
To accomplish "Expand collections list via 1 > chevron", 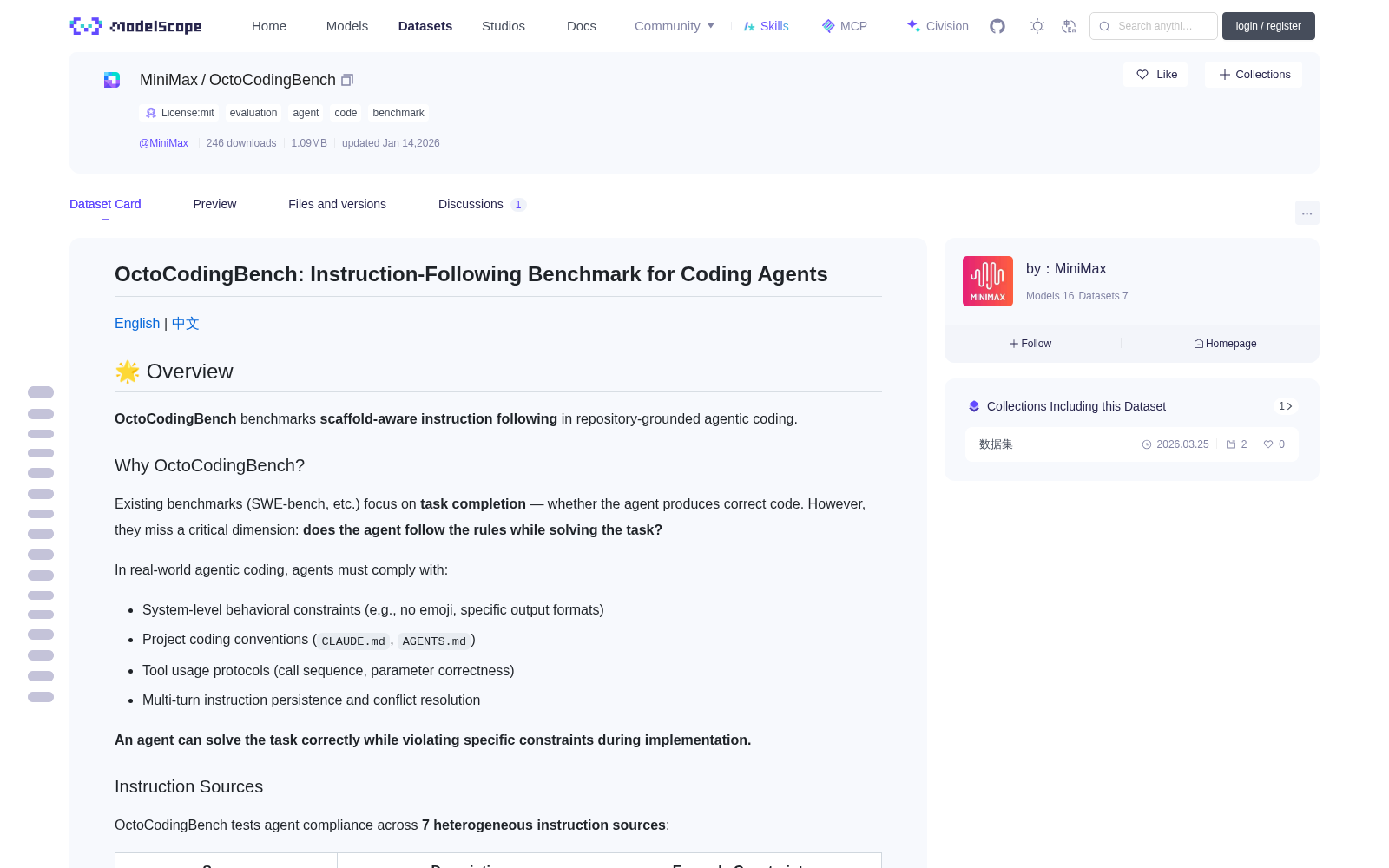I will [x=1286, y=406].
